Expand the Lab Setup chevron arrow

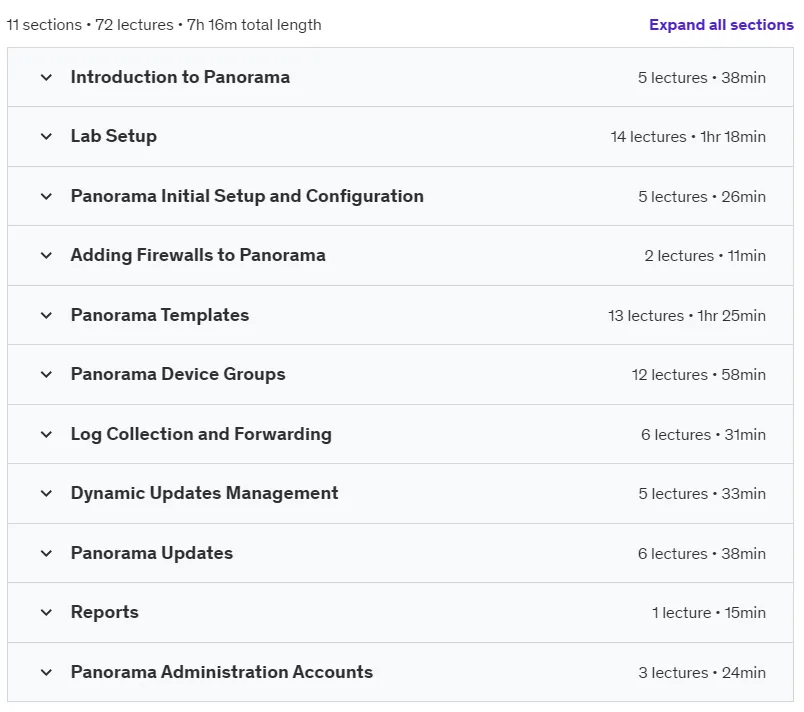coord(46,136)
